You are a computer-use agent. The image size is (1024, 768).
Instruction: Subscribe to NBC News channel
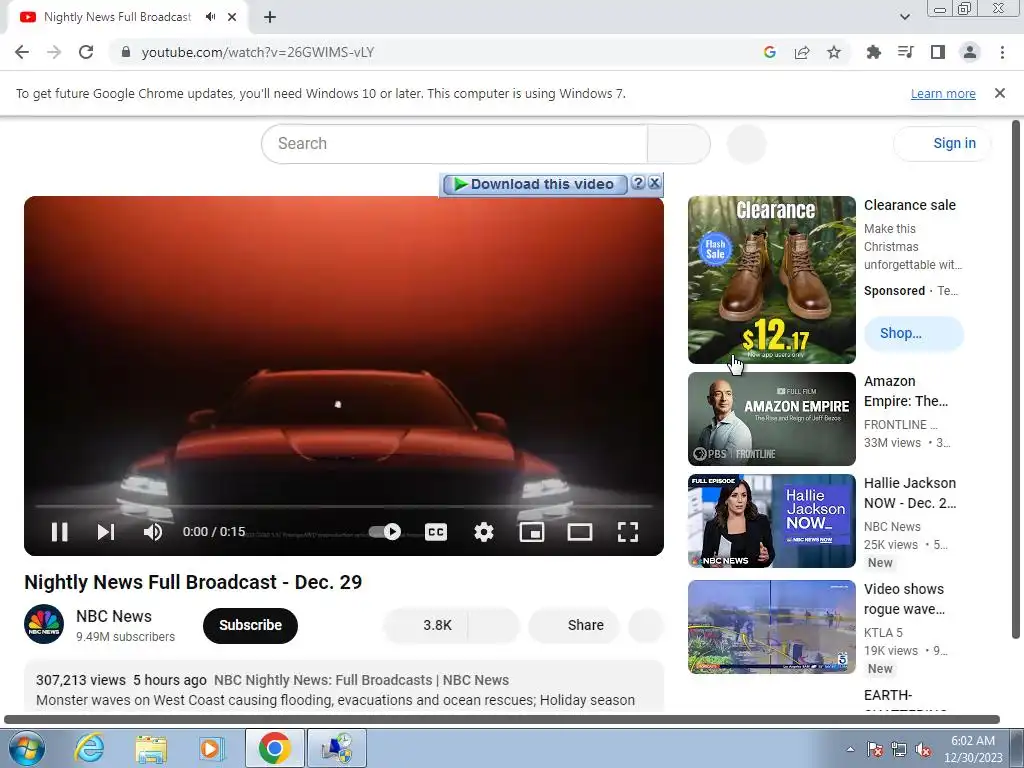(x=250, y=625)
